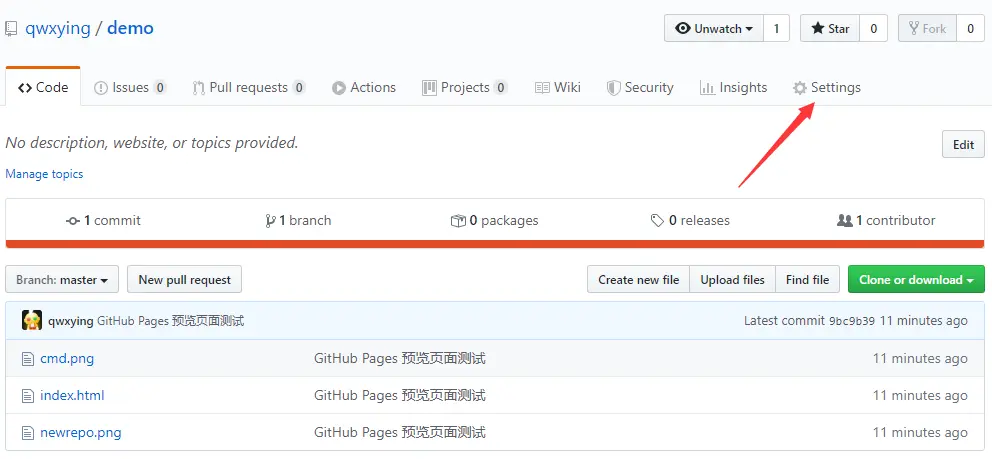Screen dimensions: 992x459
Task: Click the fork count of 0
Action: click(970, 28)
